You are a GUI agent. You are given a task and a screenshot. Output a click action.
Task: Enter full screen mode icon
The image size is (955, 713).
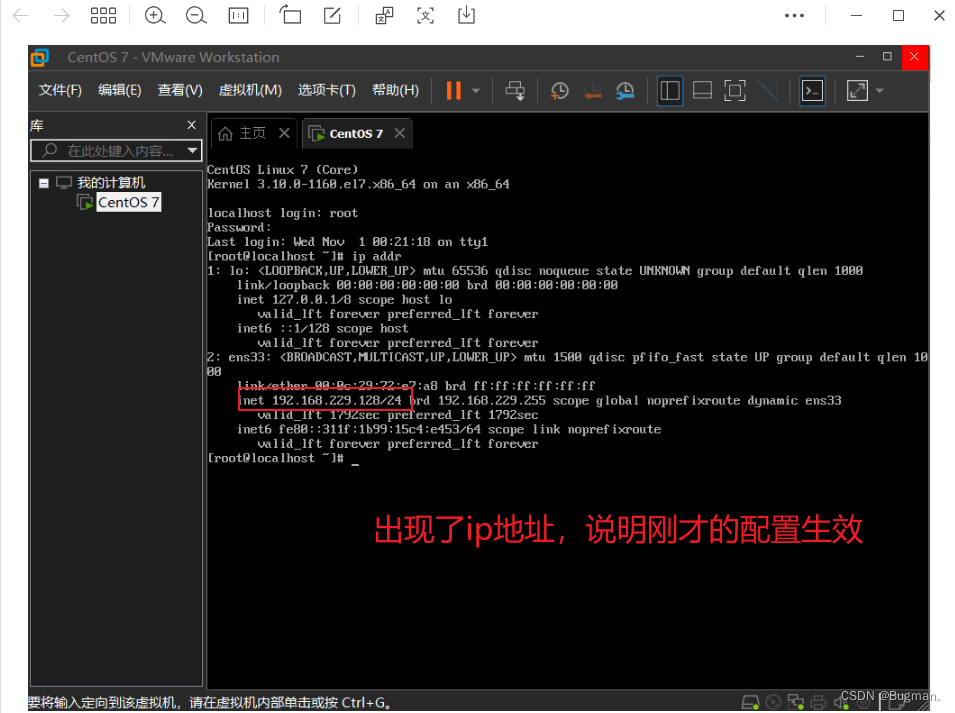[x=735, y=91]
